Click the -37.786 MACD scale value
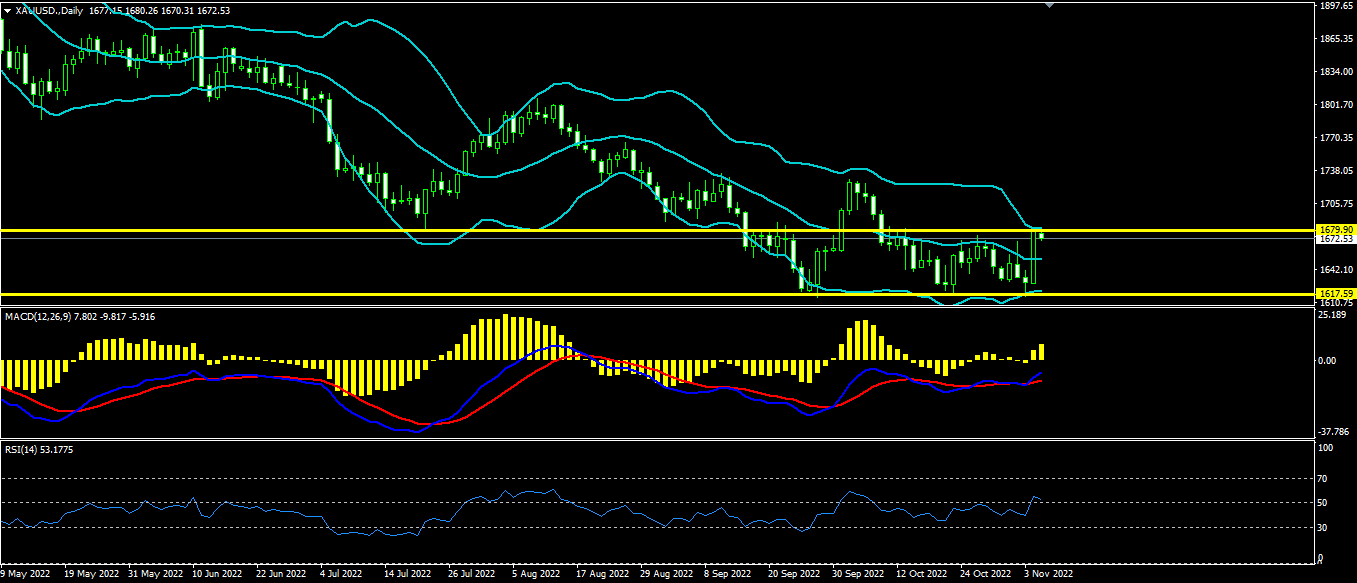 click(x=1334, y=432)
